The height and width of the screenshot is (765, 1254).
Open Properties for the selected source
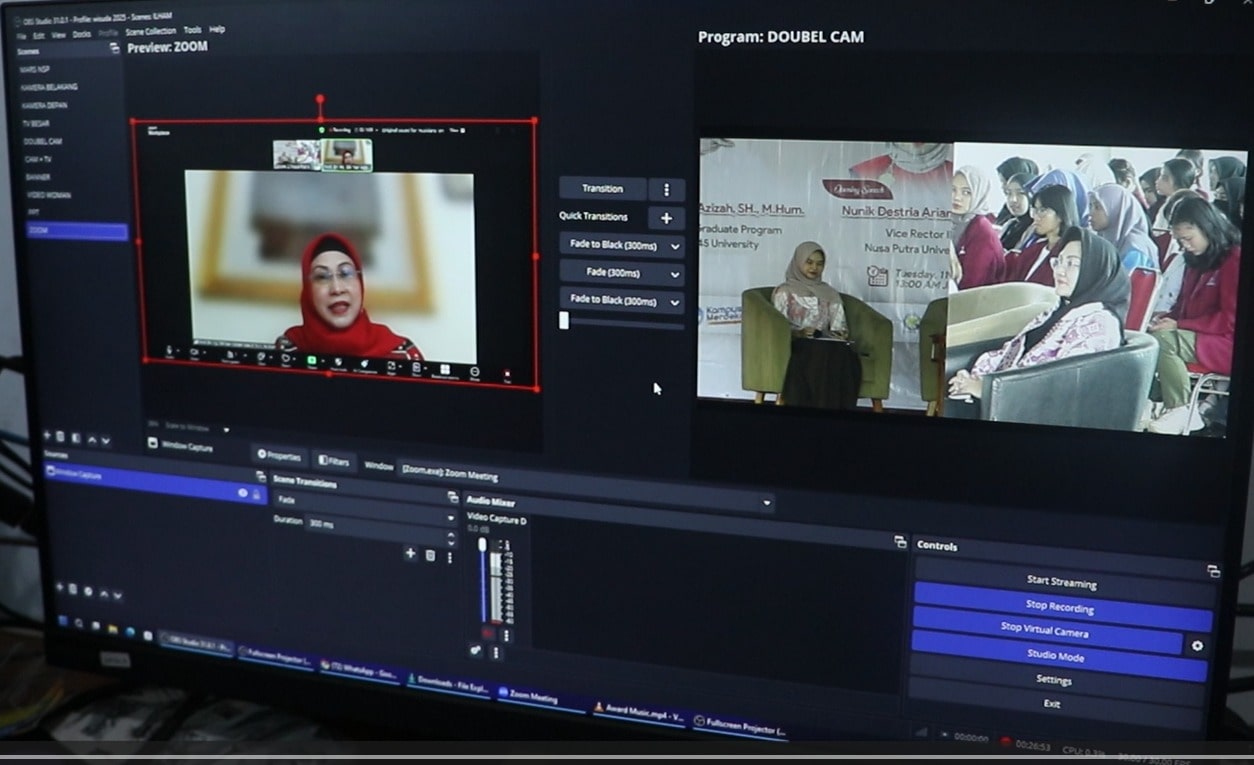point(279,456)
